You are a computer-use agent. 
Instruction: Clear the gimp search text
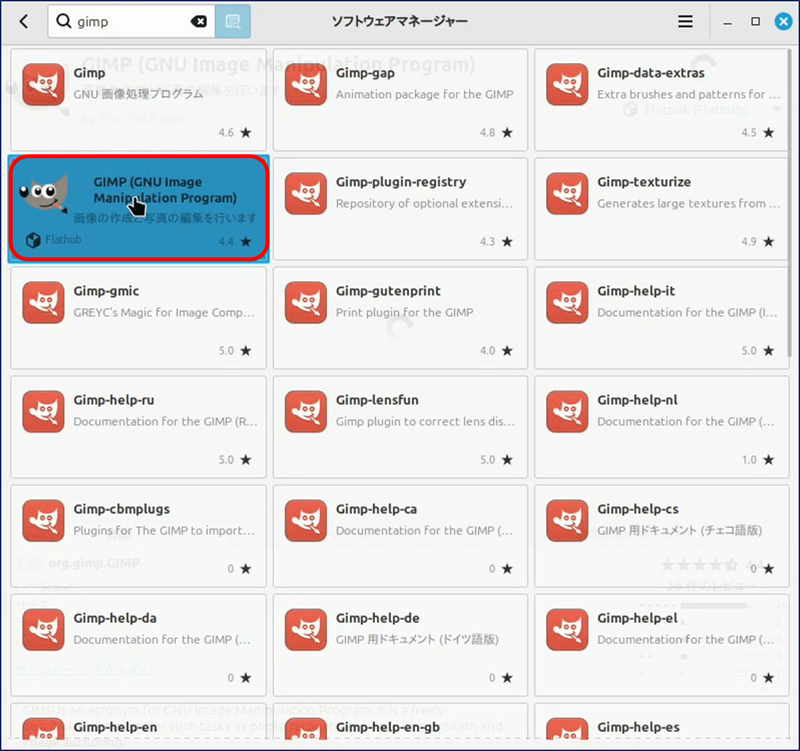click(198, 21)
